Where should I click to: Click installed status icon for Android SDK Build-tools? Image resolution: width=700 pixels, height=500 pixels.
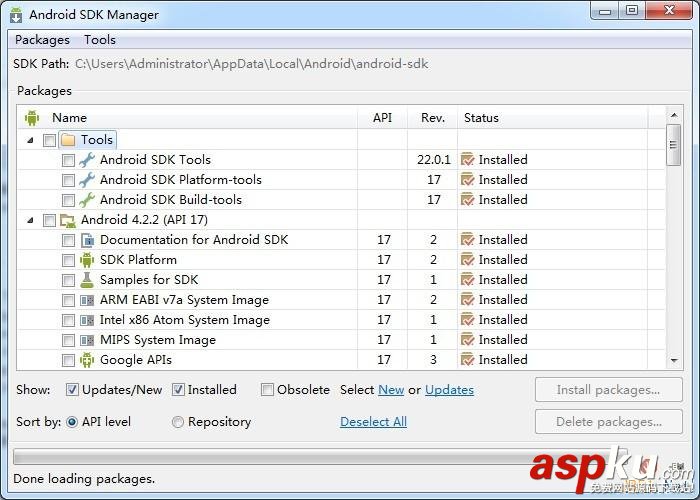(x=467, y=200)
